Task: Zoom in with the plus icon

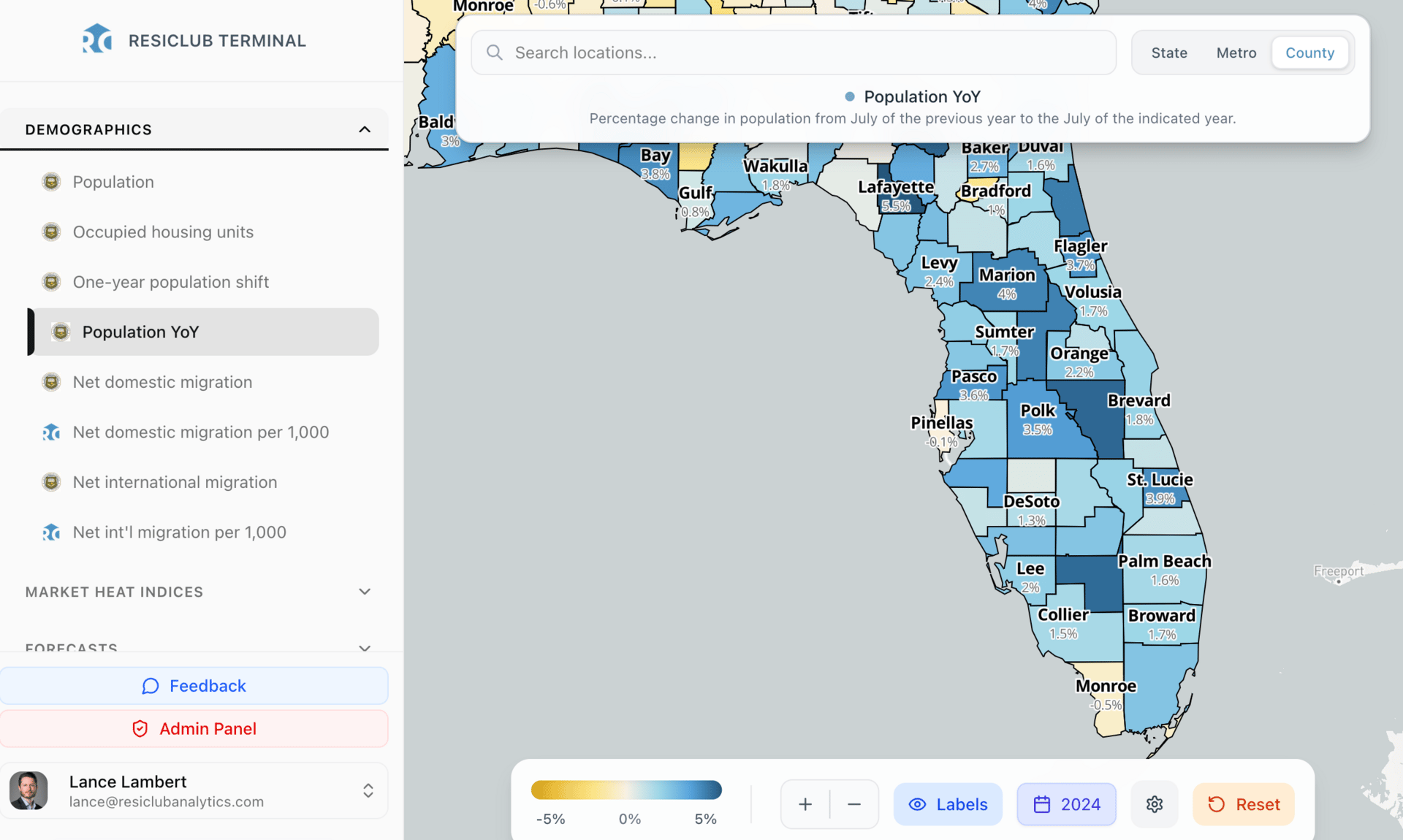Action: 805,804
